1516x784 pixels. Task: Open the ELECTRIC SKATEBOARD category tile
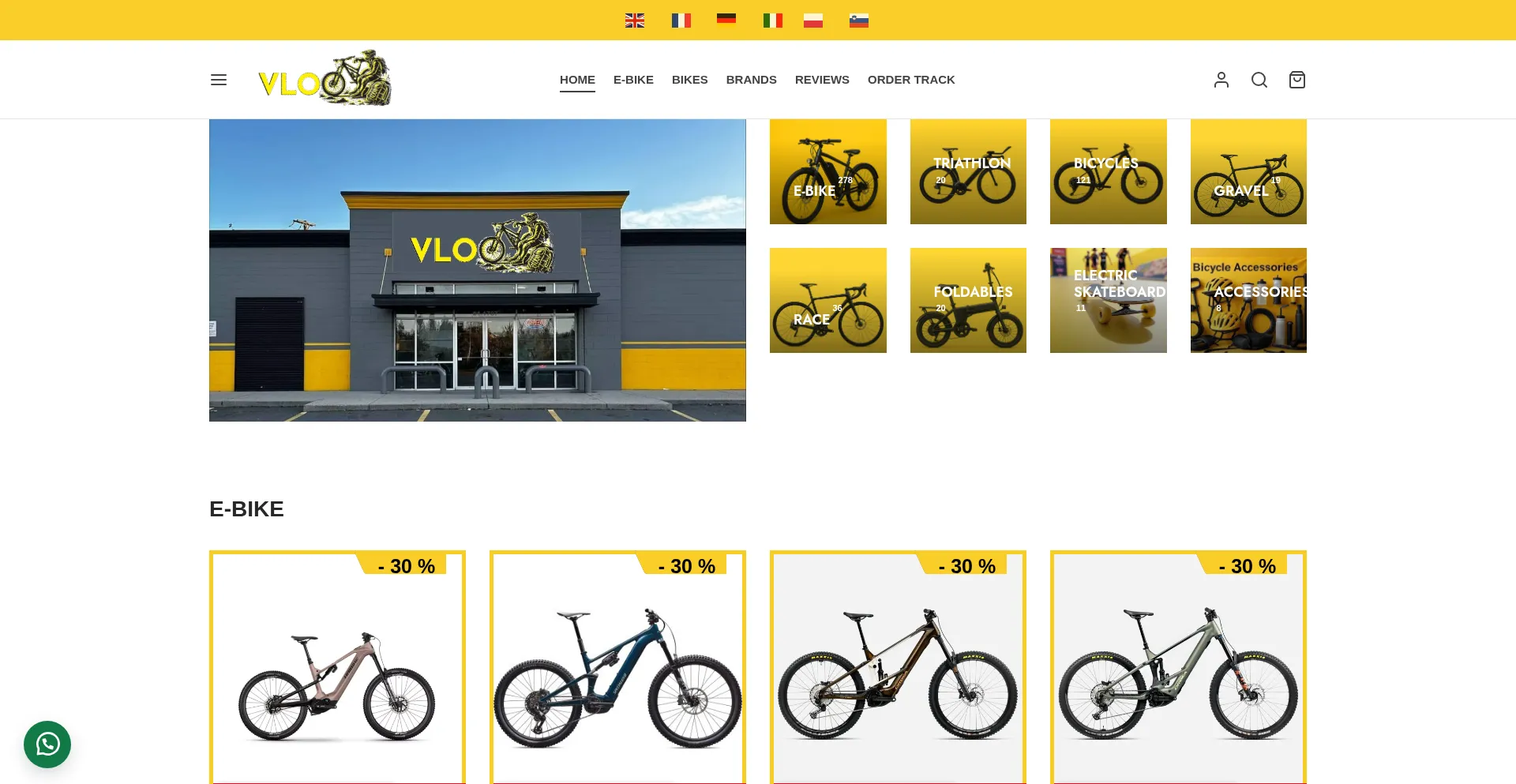pyautogui.click(x=1109, y=300)
